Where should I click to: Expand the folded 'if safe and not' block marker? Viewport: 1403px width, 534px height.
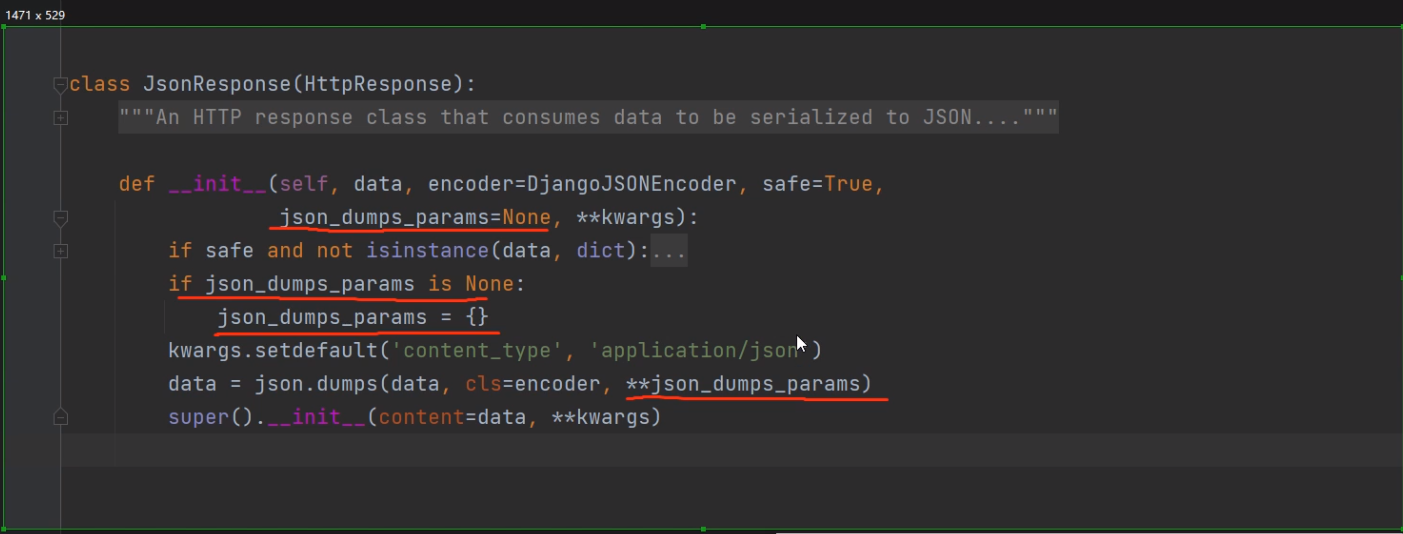[x=60, y=251]
